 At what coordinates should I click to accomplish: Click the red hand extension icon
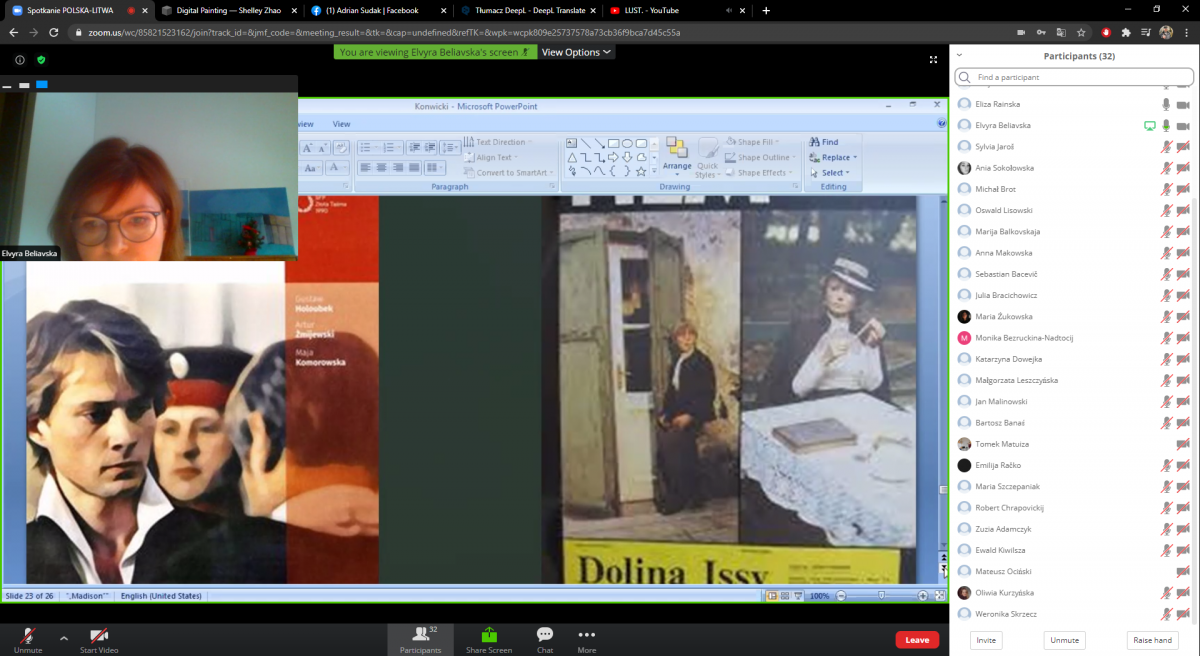coord(1106,32)
